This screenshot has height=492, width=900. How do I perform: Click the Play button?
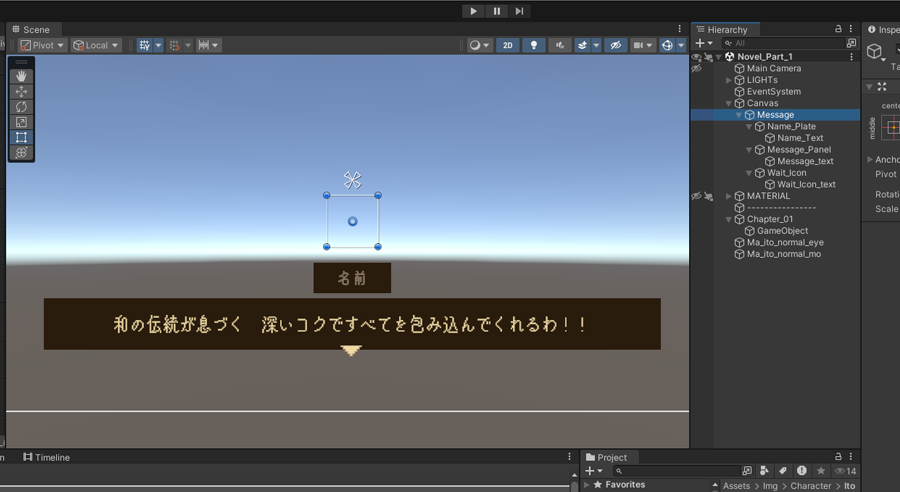tap(473, 11)
